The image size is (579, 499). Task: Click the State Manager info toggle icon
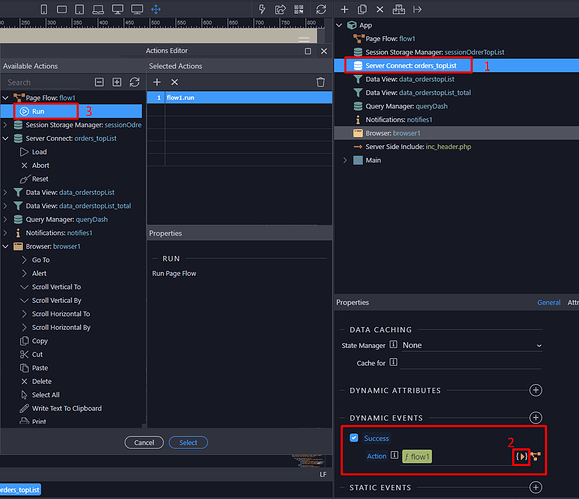[393, 345]
